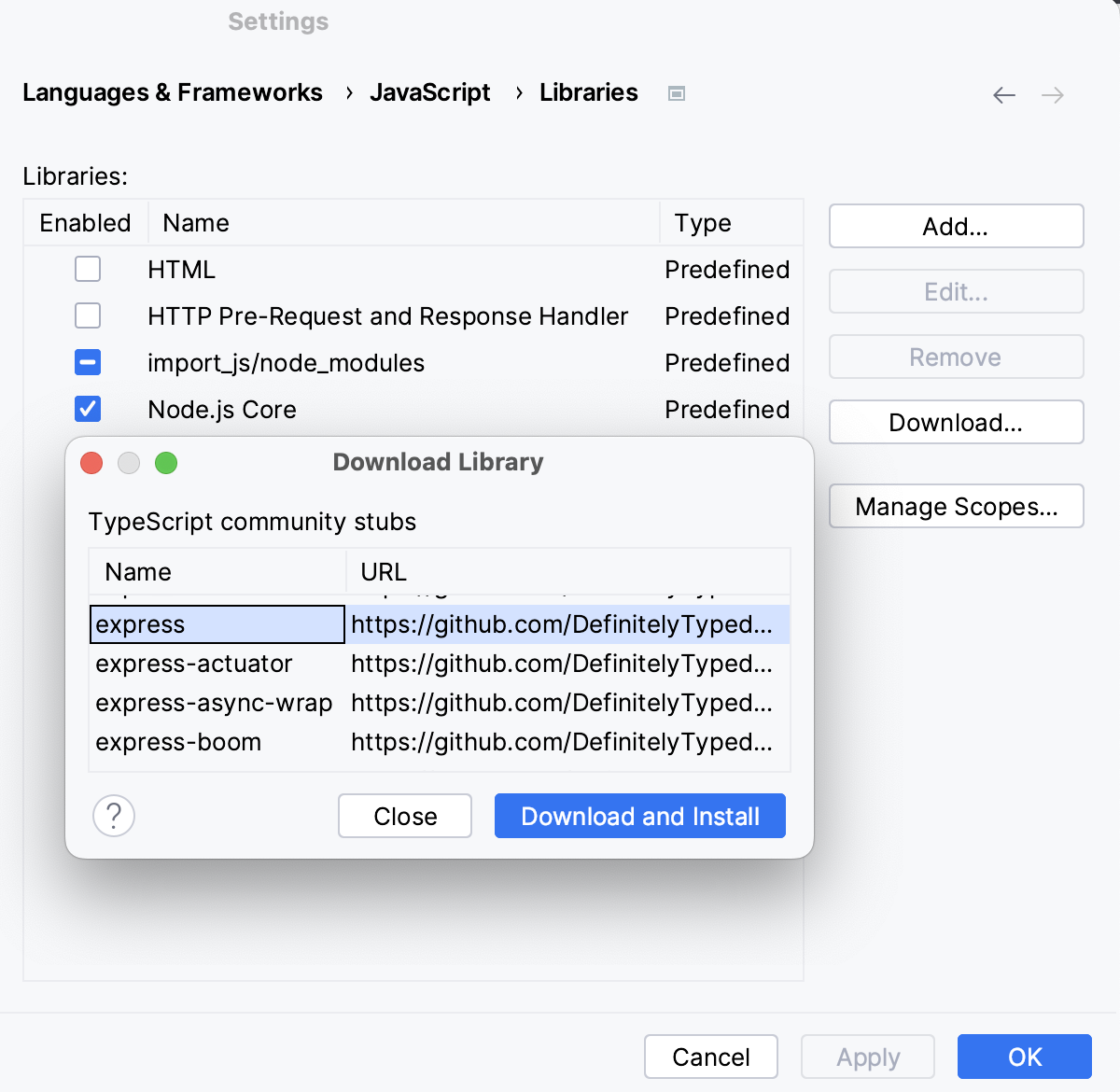The height and width of the screenshot is (1092, 1120).
Task: Check HTTP Pre-Request and Response Handler
Action: pos(87,315)
